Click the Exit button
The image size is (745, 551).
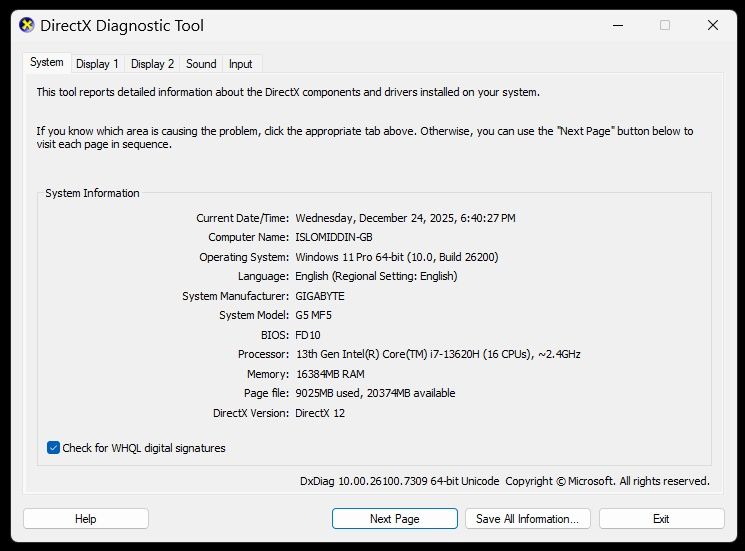pyautogui.click(x=661, y=519)
